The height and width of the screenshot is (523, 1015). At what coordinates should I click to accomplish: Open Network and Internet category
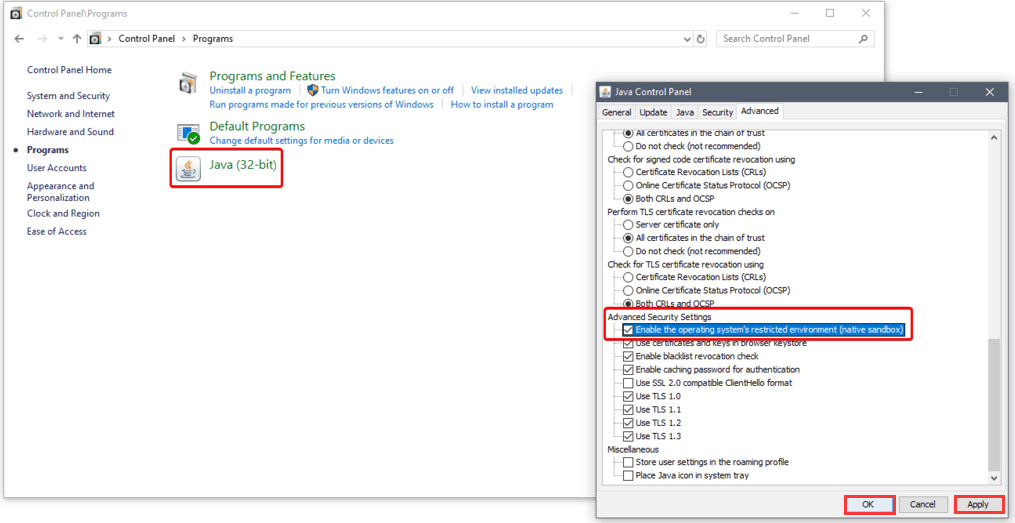click(x=71, y=114)
